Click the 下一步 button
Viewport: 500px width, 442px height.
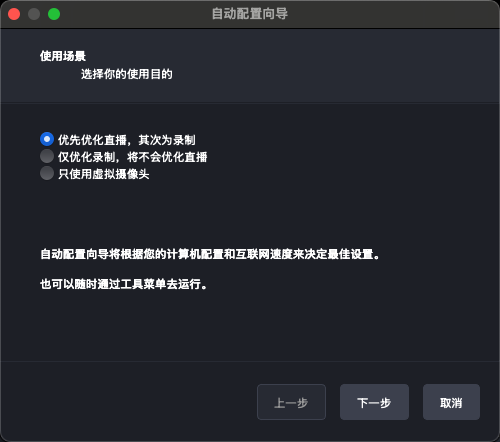pyautogui.click(x=374, y=402)
